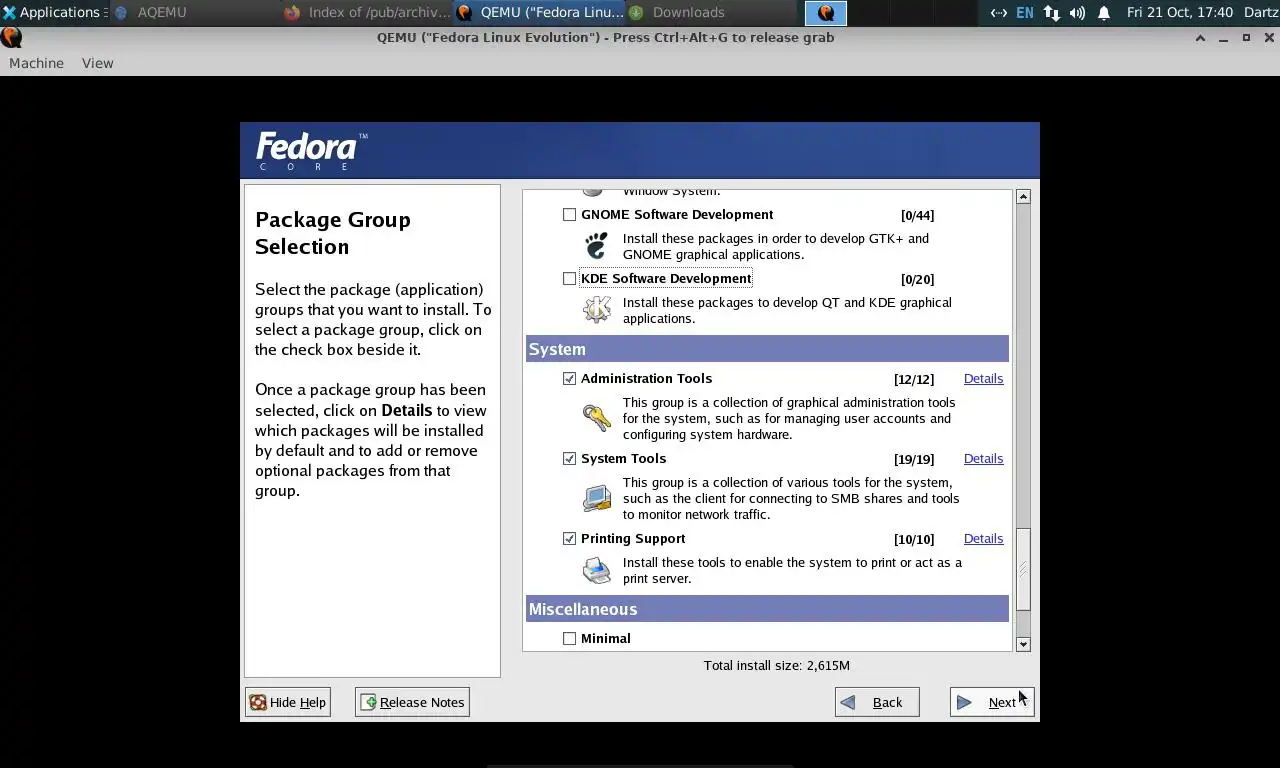Click the remote connection arrows tray icon

pos(998,13)
